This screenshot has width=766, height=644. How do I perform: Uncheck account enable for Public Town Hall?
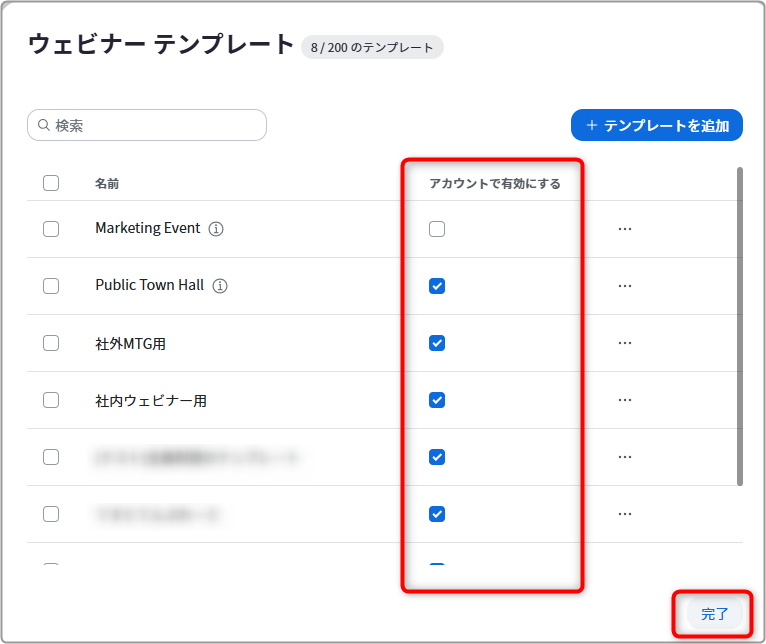pyautogui.click(x=437, y=286)
